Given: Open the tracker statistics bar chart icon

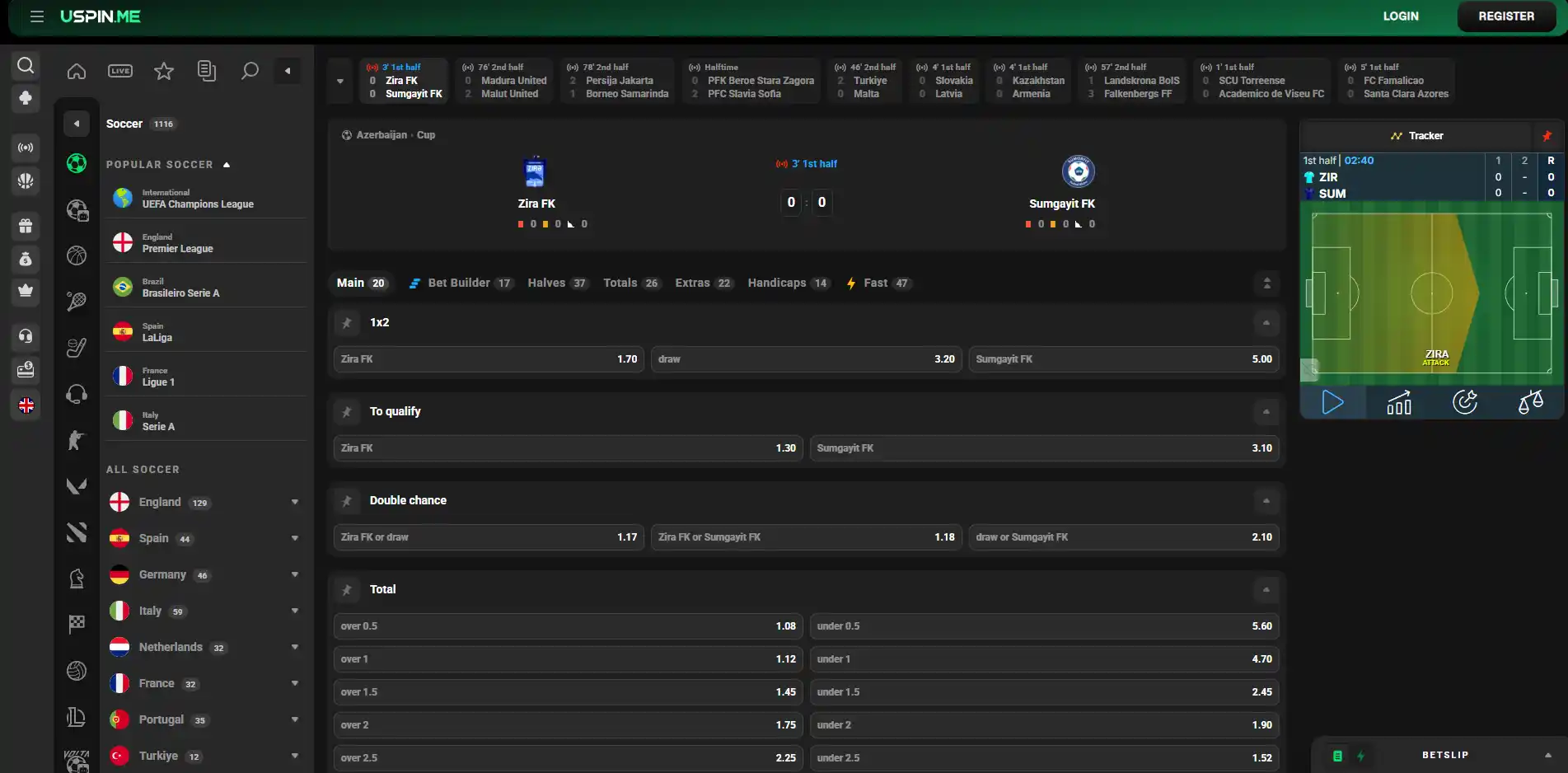Looking at the screenshot, I should tap(1399, 402).
